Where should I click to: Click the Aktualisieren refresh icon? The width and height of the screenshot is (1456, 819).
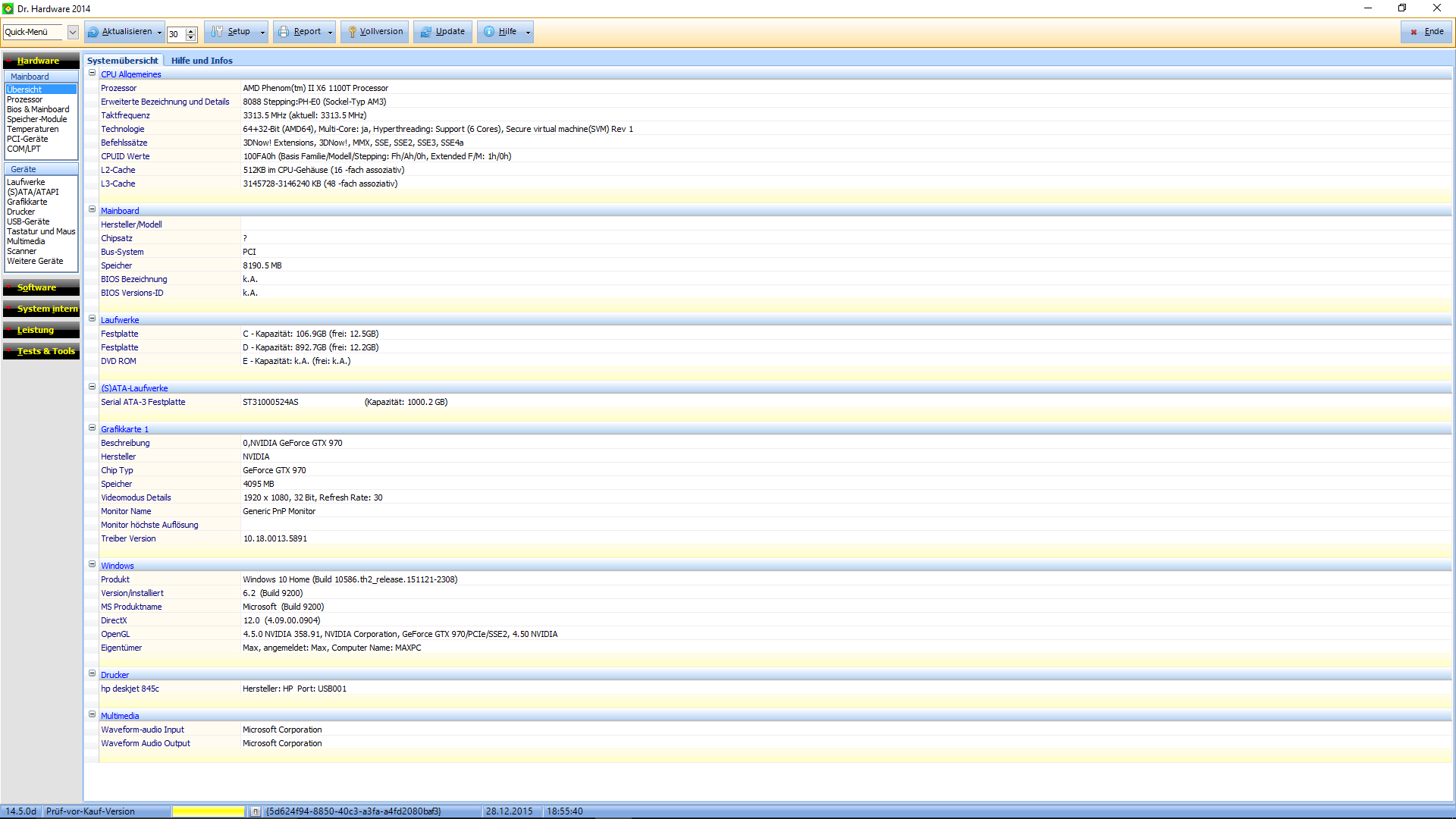[x=93, y=32]
